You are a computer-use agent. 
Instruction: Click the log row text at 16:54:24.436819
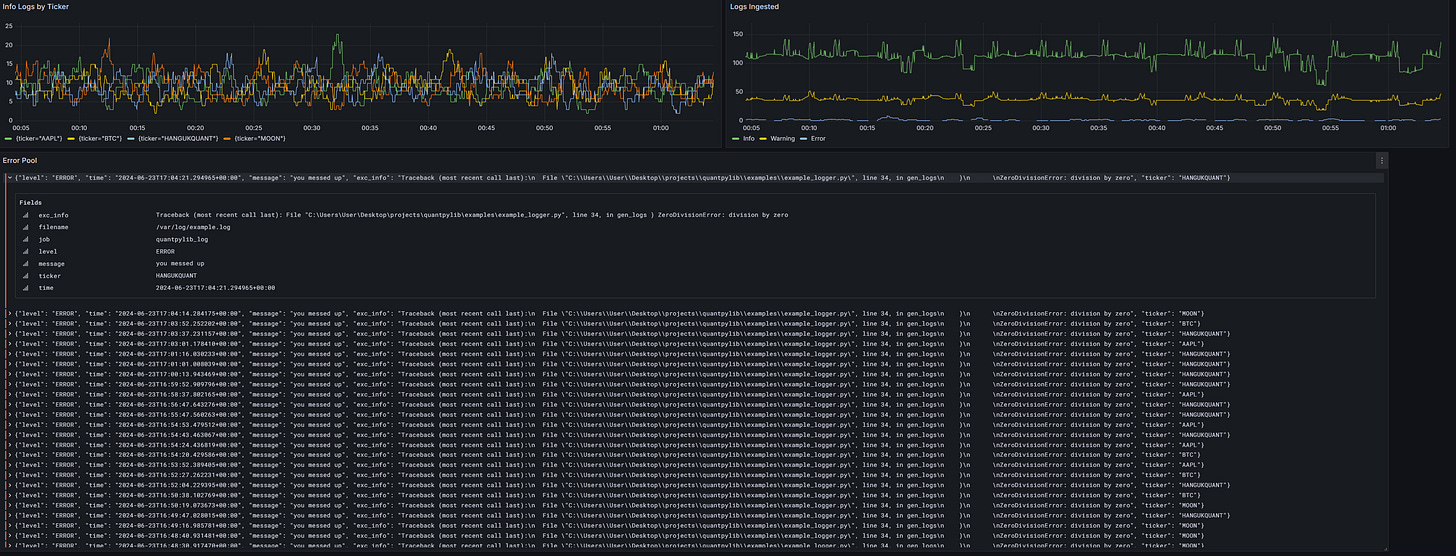click(610, 445)
